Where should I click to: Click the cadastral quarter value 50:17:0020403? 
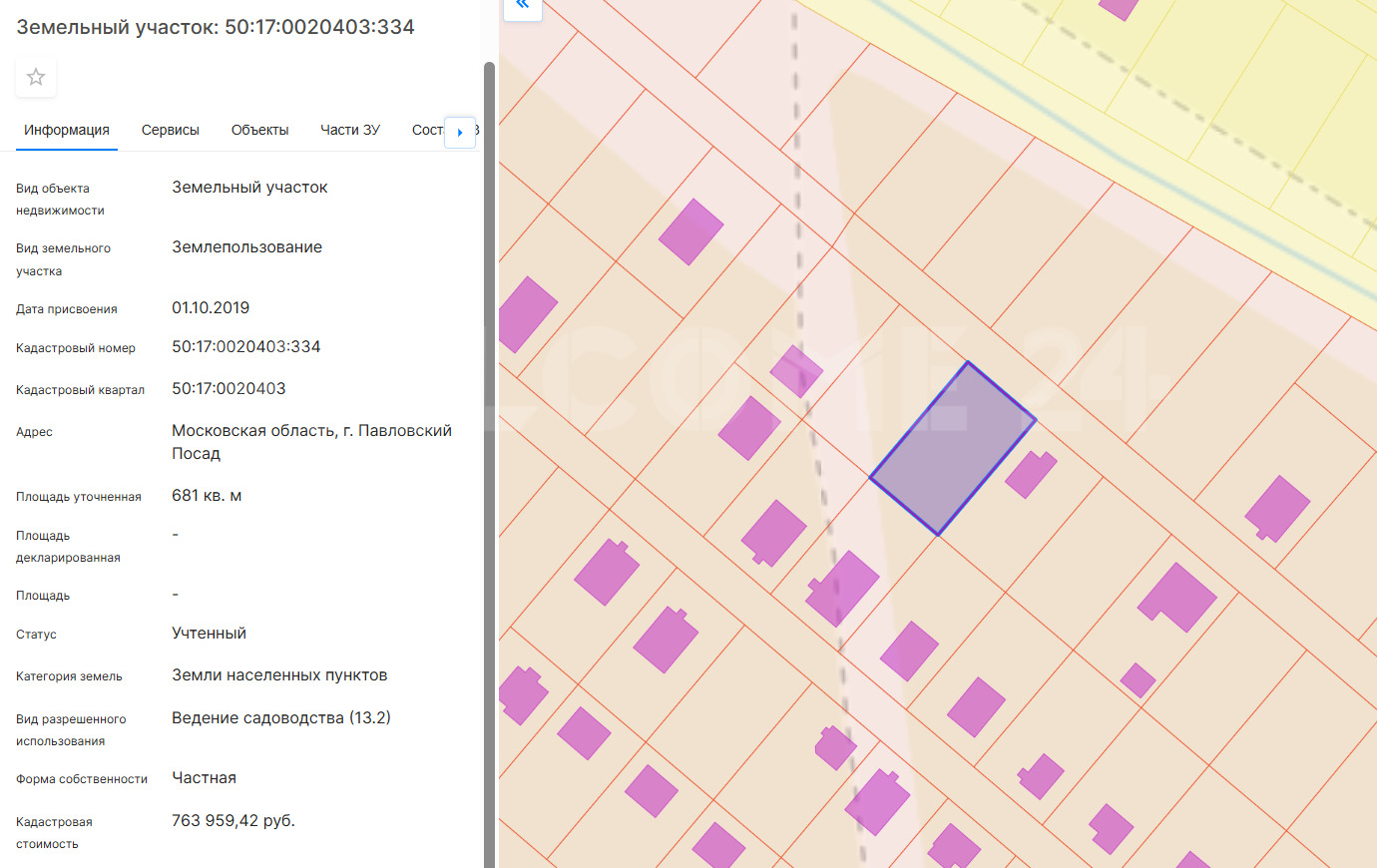click(x=229, y=389)
